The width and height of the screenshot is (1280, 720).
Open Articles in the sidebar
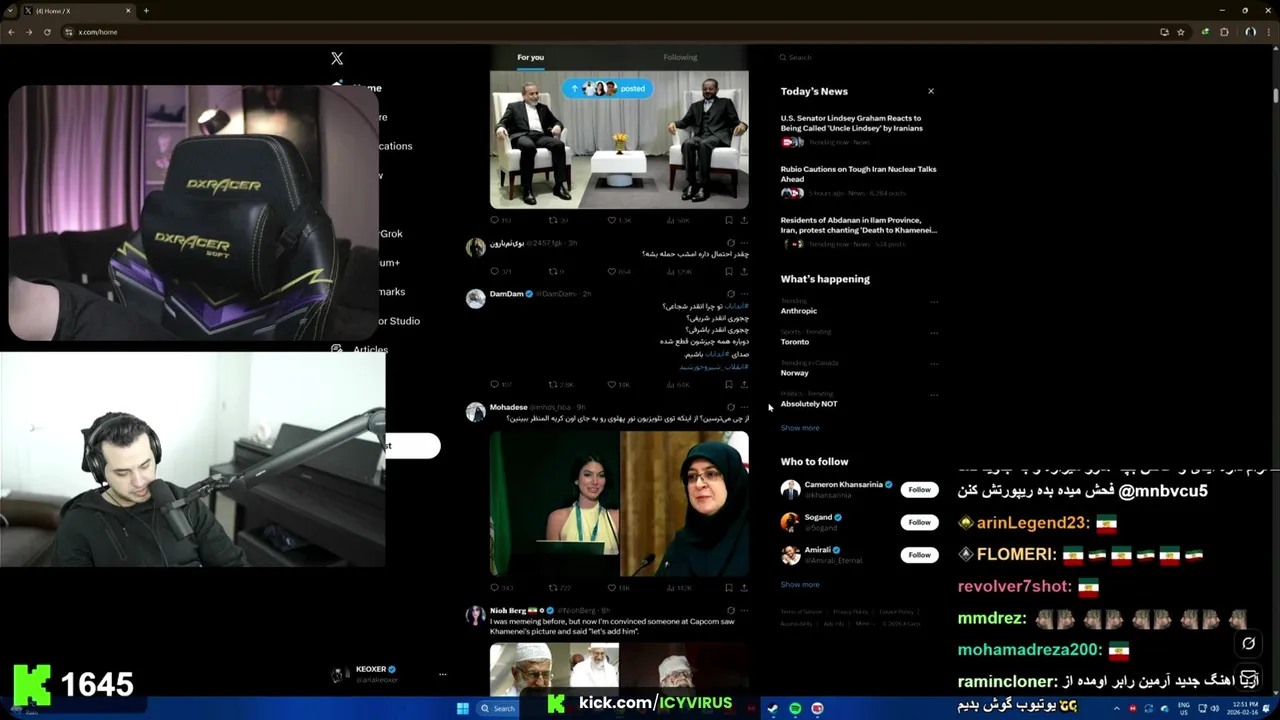point(360,350)
